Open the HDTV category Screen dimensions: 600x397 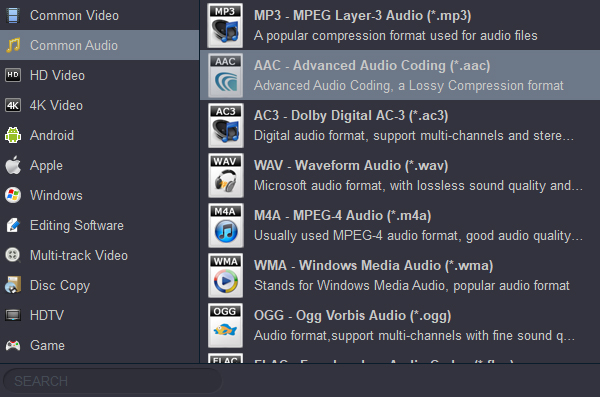pyautogui.click(x=99, y=315)
